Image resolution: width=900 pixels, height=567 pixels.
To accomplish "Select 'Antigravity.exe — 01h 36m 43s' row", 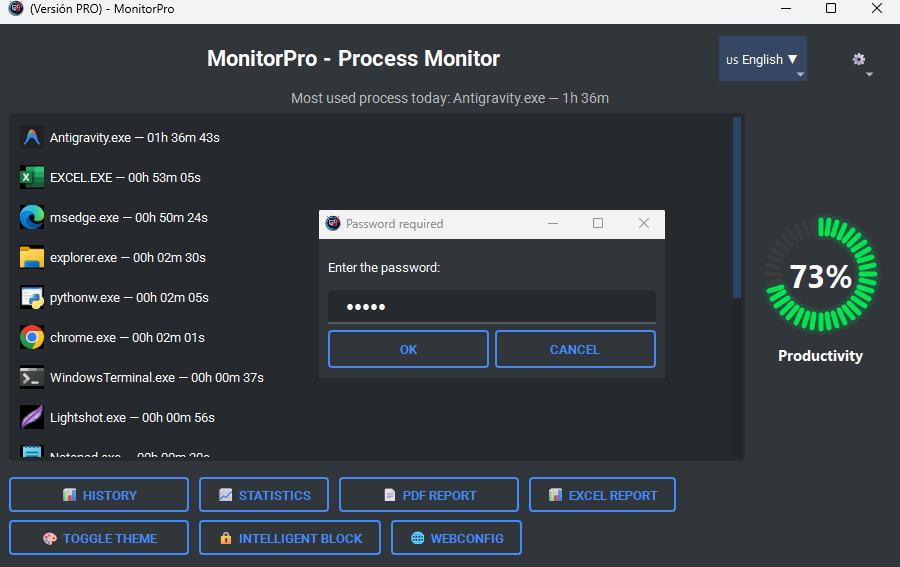I will click(373, 137).
